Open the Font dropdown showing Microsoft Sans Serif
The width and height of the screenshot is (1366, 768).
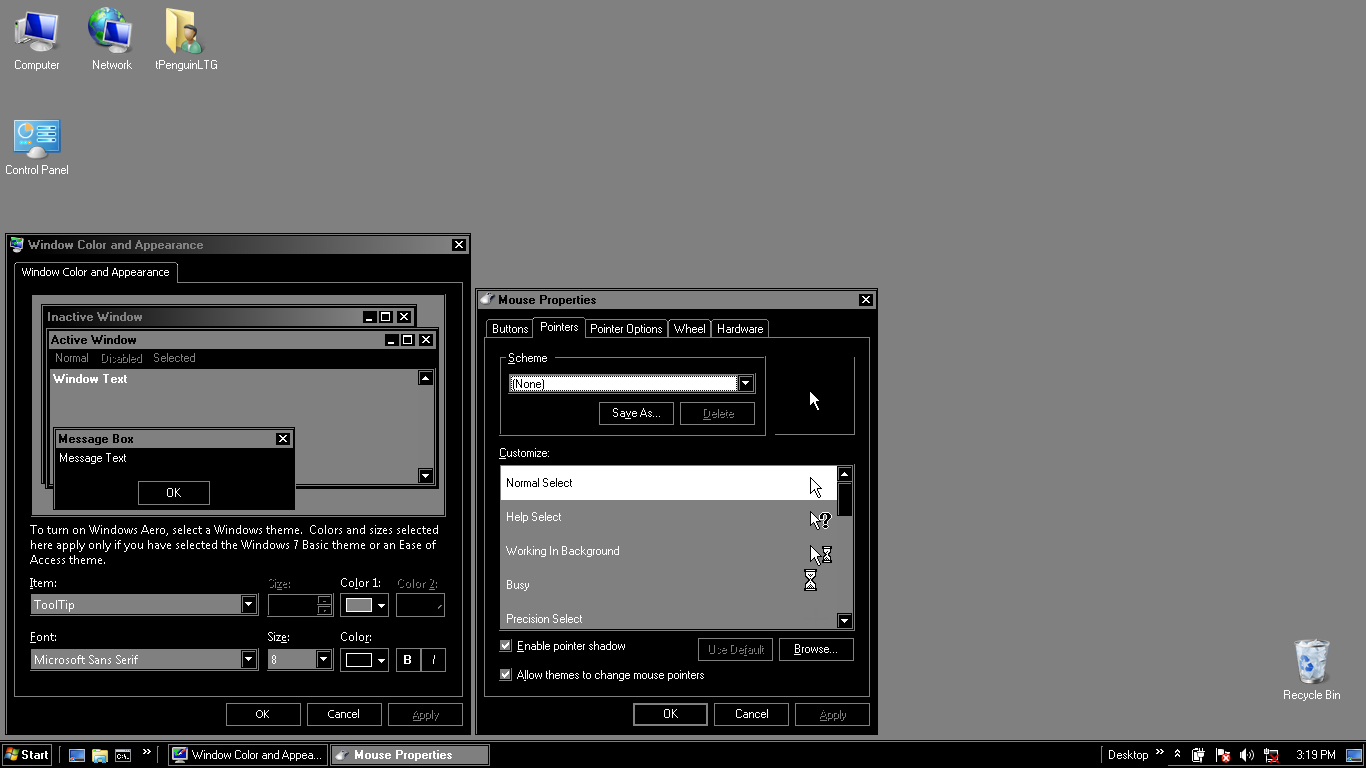pyautogui.click(x=248, y=659)
